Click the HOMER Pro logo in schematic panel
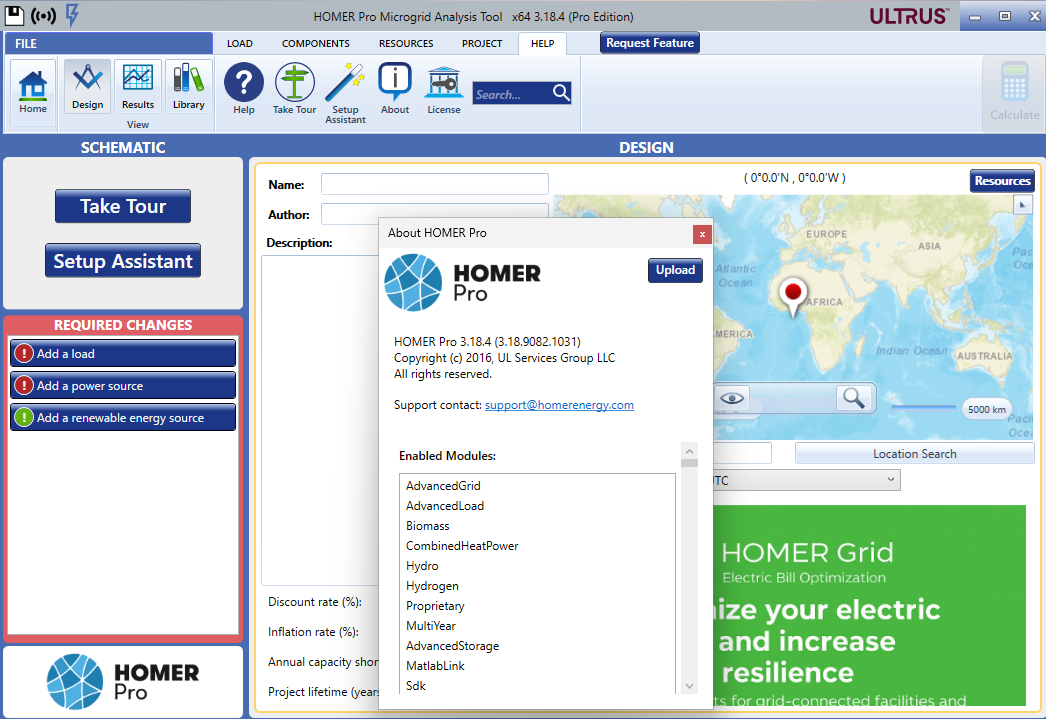Viewport: 1046px width, 719px height. tap(123, 682)
